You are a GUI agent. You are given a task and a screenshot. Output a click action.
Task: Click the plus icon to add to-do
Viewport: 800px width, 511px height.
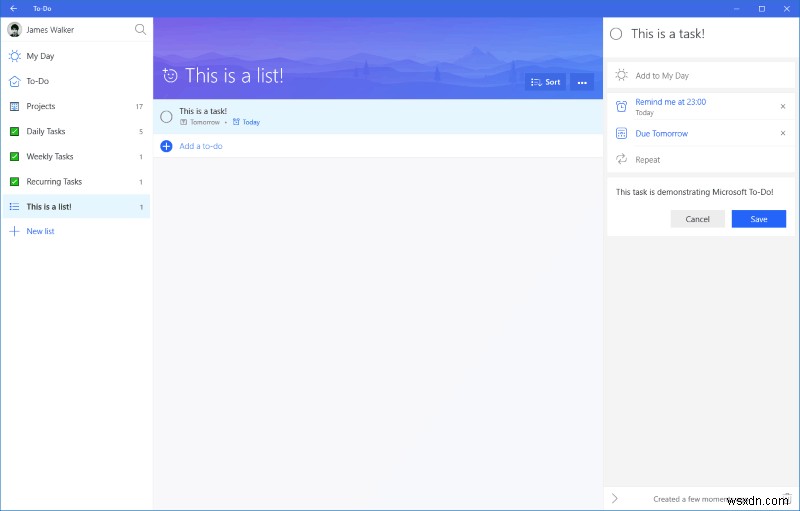pyautogui.click(x=166, y=146)
